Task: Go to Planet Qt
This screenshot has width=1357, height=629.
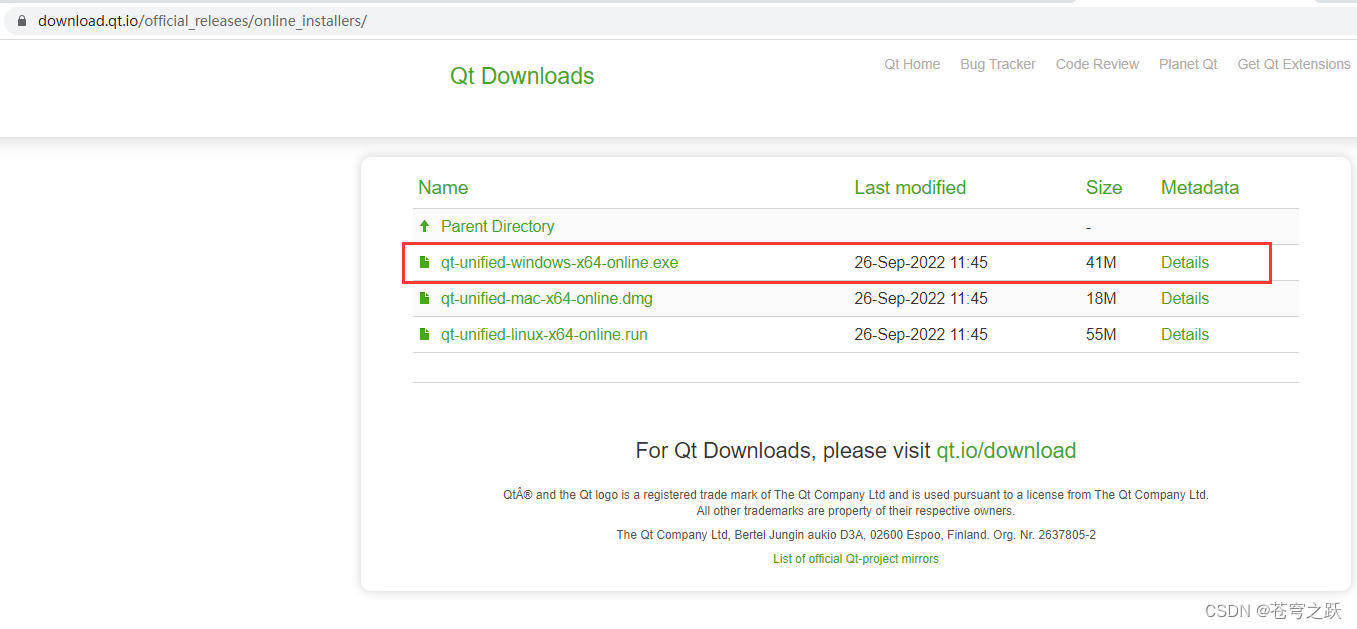Action: 1188,64
